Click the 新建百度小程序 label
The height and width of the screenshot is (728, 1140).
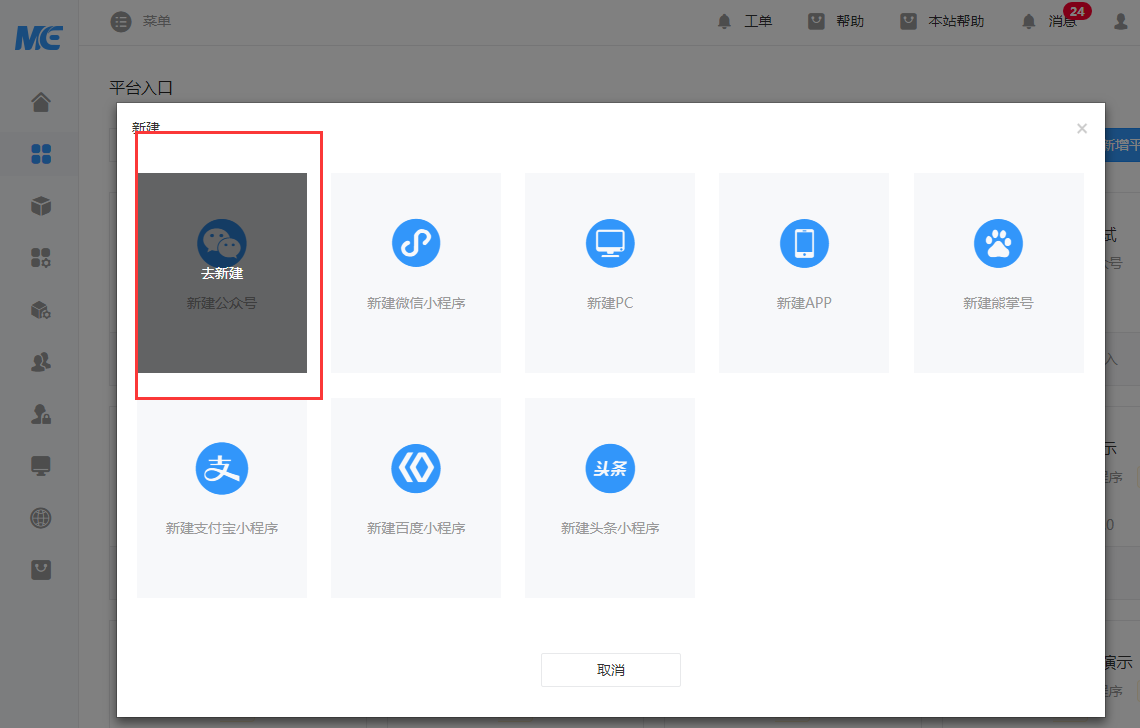pos(416,528)
